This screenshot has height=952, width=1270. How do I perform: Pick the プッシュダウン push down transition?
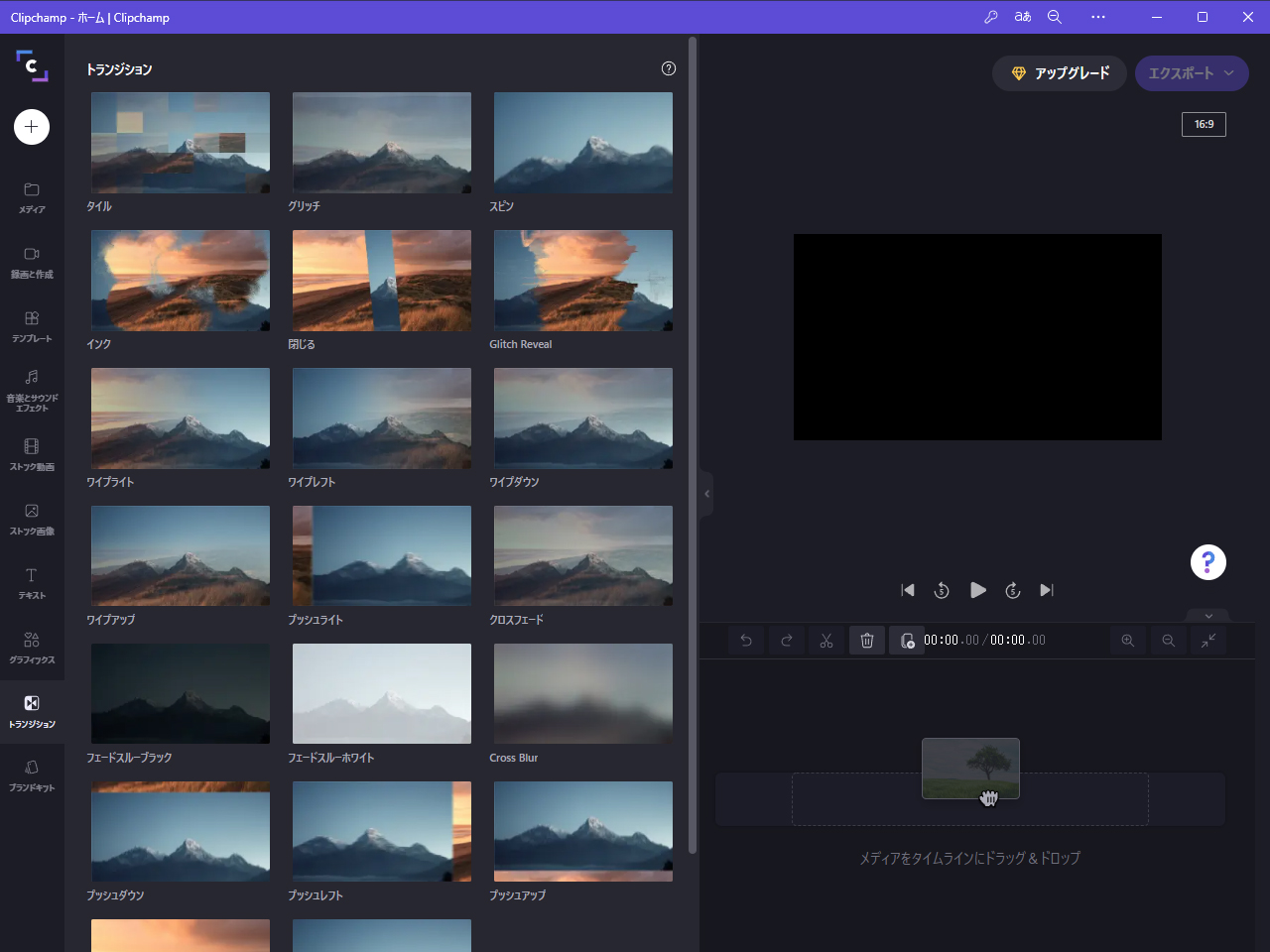pos(181,832)
